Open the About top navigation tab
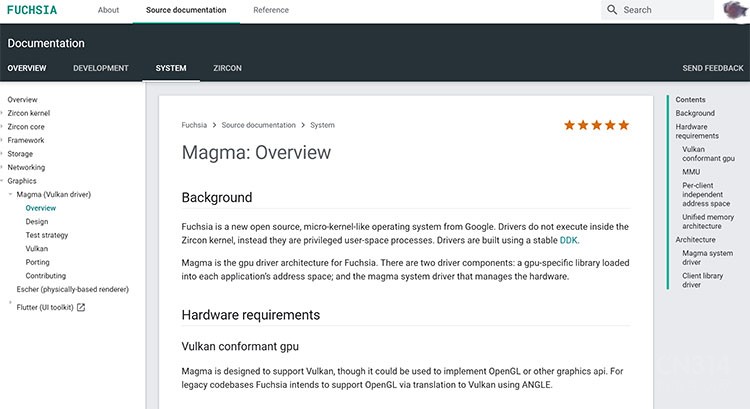Viewport: 750px width, 409px height. tap(108, 10)
